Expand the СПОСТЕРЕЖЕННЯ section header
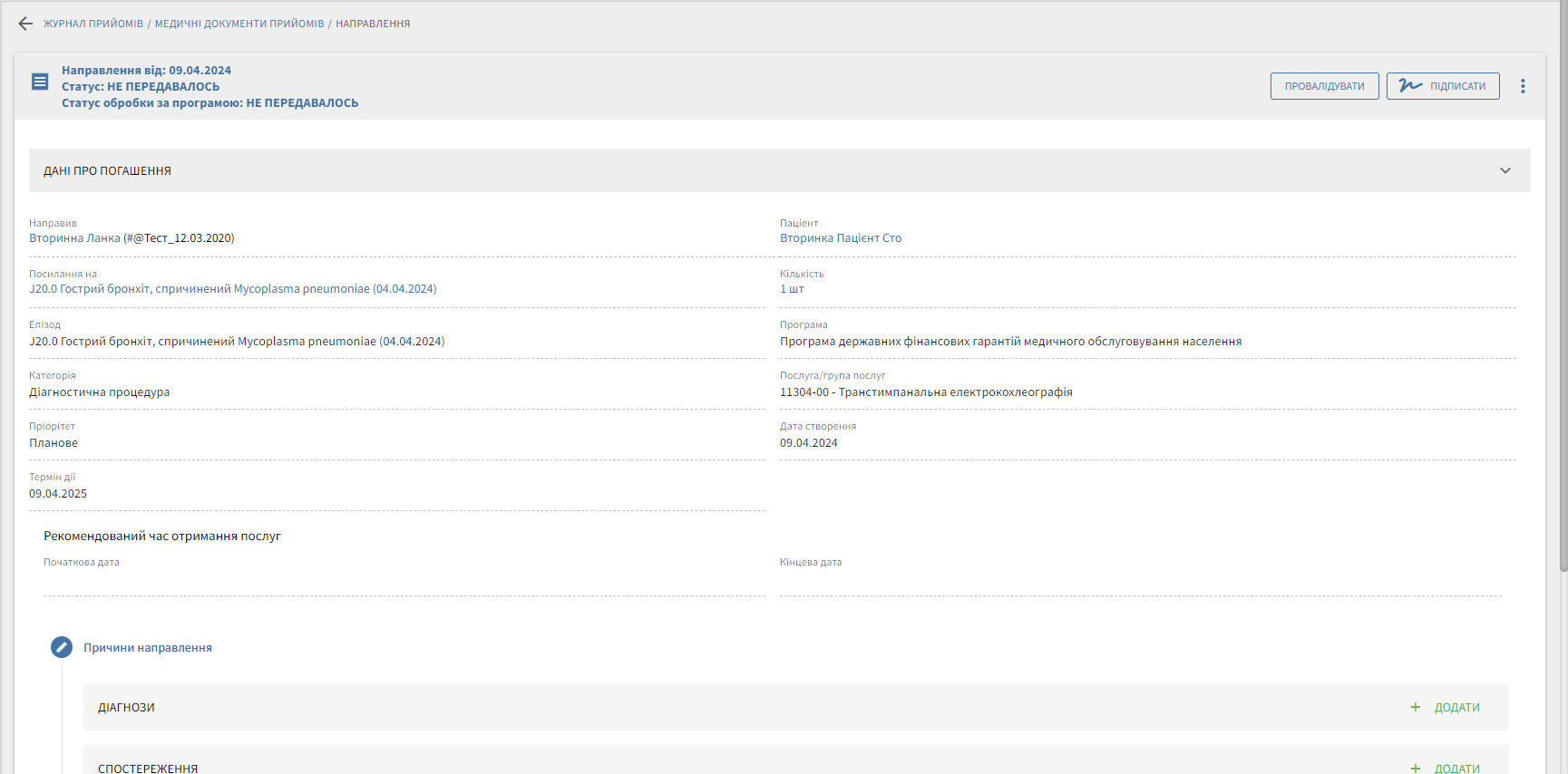 [x=148, y=768]
